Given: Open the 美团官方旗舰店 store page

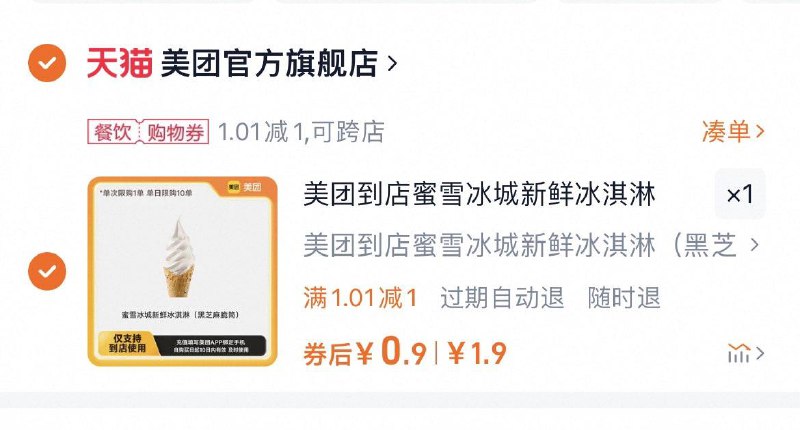Looking at the screenshot, I should pyautogui.click(x=269, y=63).
